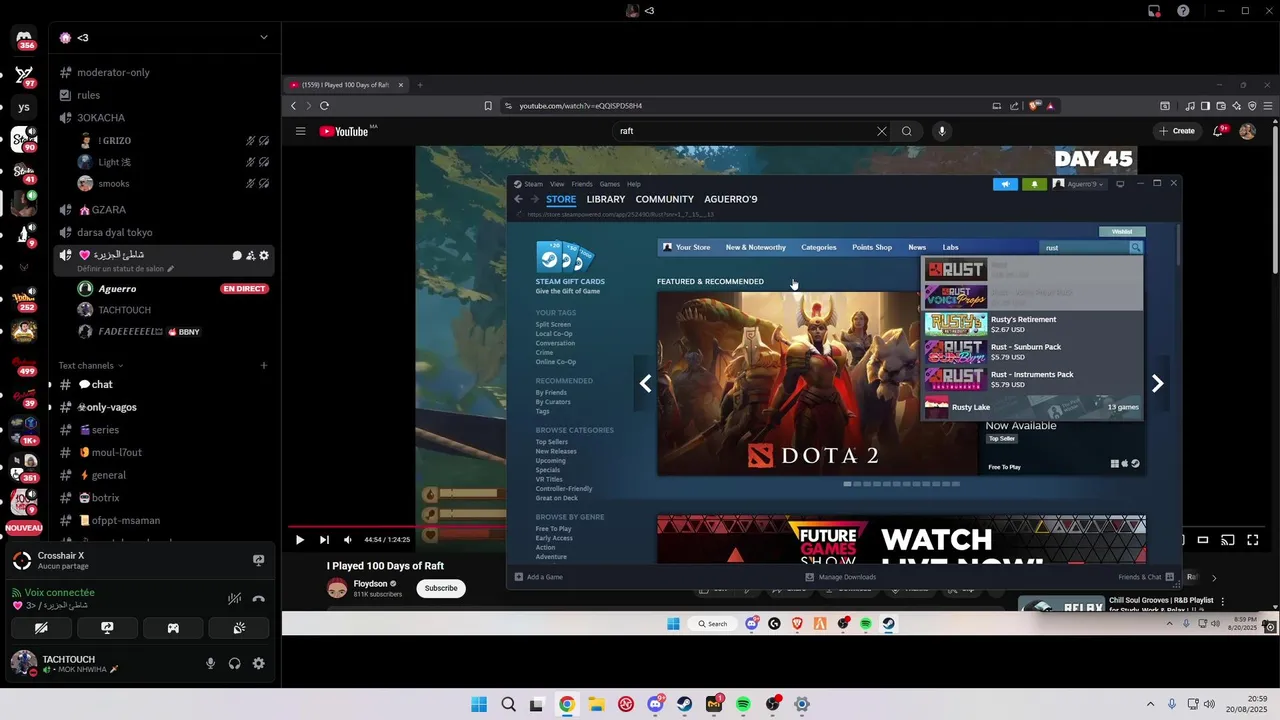The width and height of the screenshot is (1280, 720).
Task: Open Discord inbox icon in title bar
Action: [1153, 11]
